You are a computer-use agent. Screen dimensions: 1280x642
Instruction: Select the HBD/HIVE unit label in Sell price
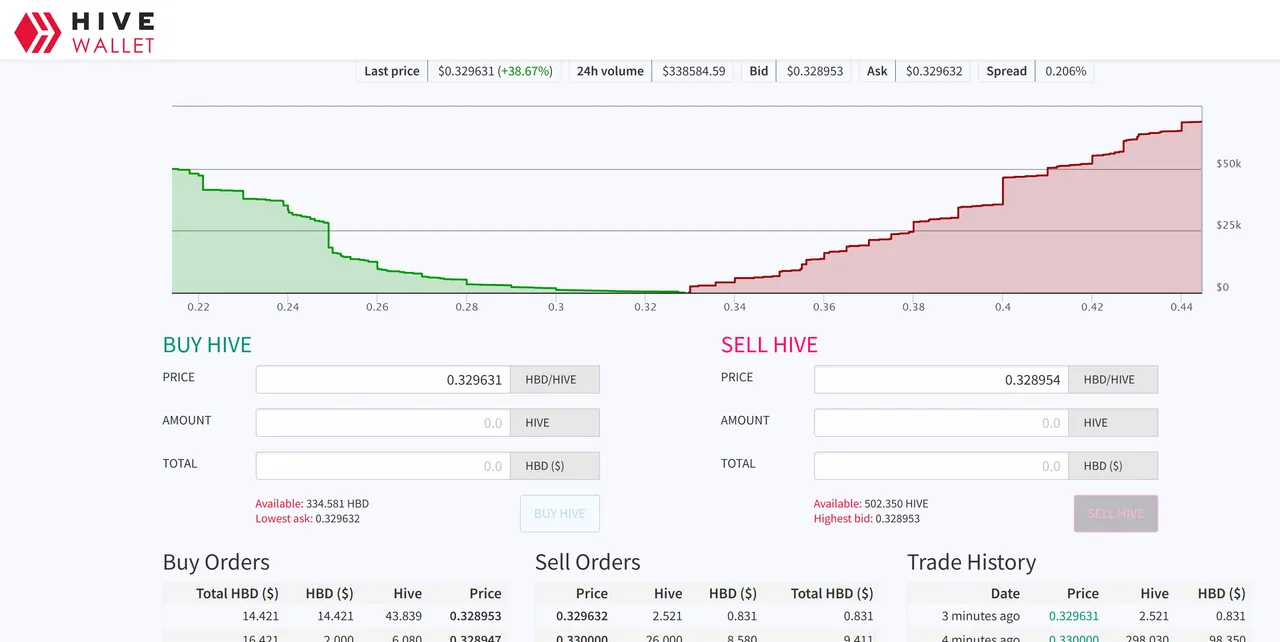[x=1113, y=380]
